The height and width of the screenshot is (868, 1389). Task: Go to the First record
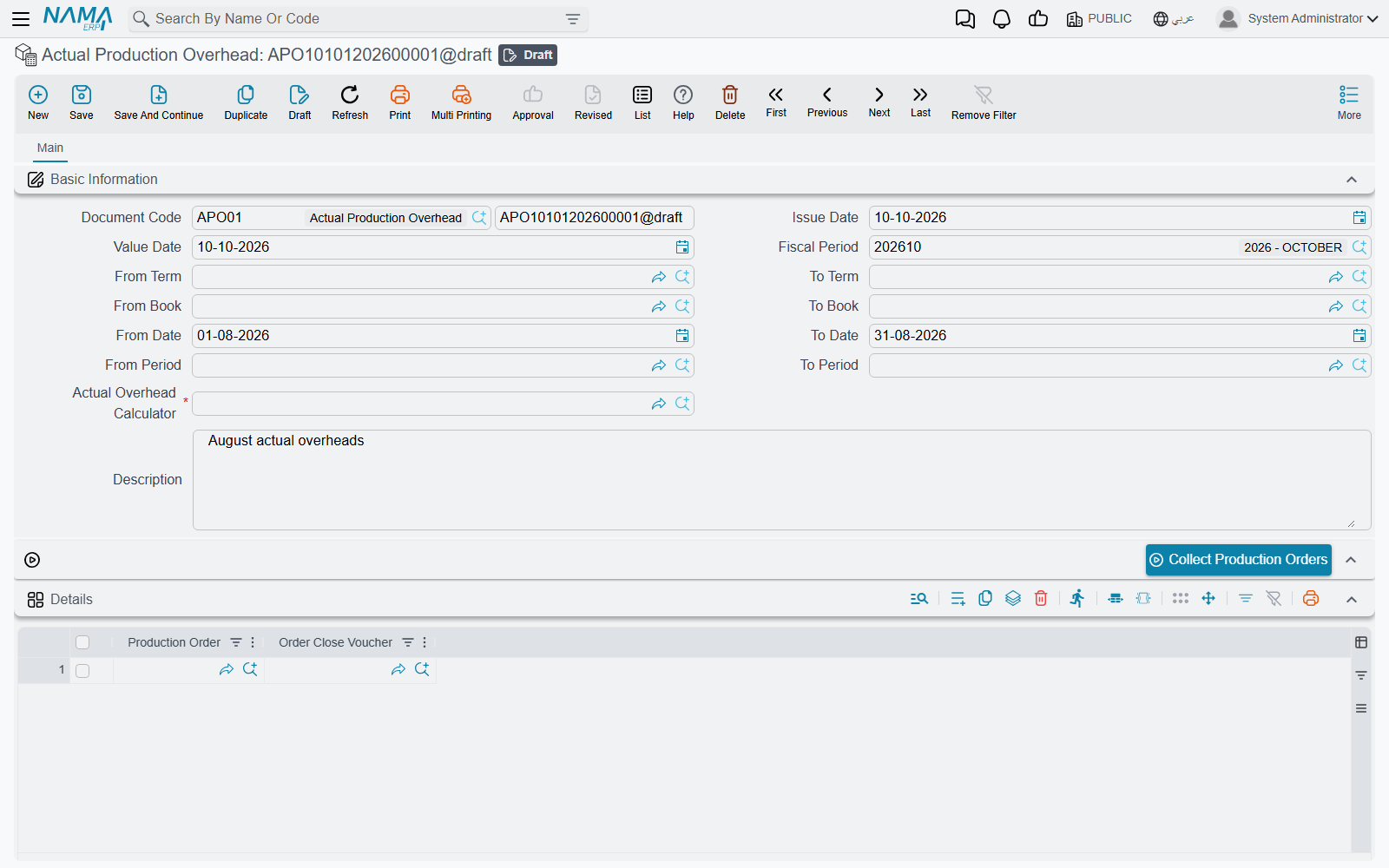point(776,95)
